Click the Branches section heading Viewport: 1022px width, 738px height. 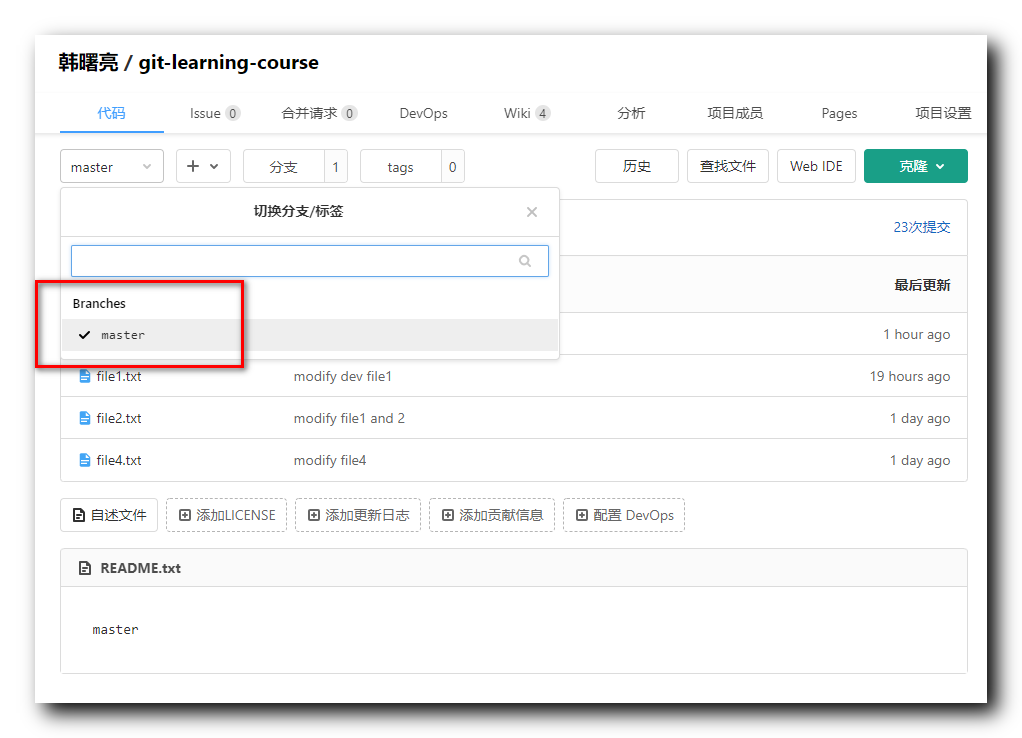coord(99,303)
